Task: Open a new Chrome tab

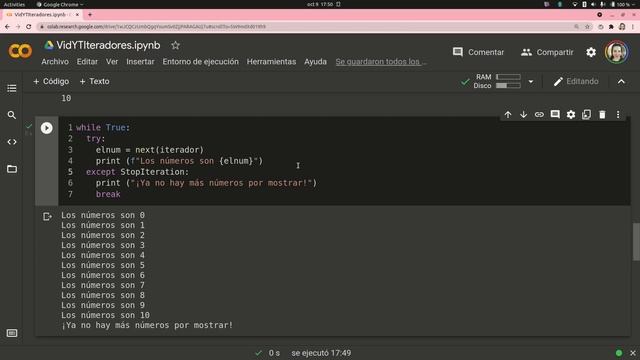Action: click(x=90, y=14)
